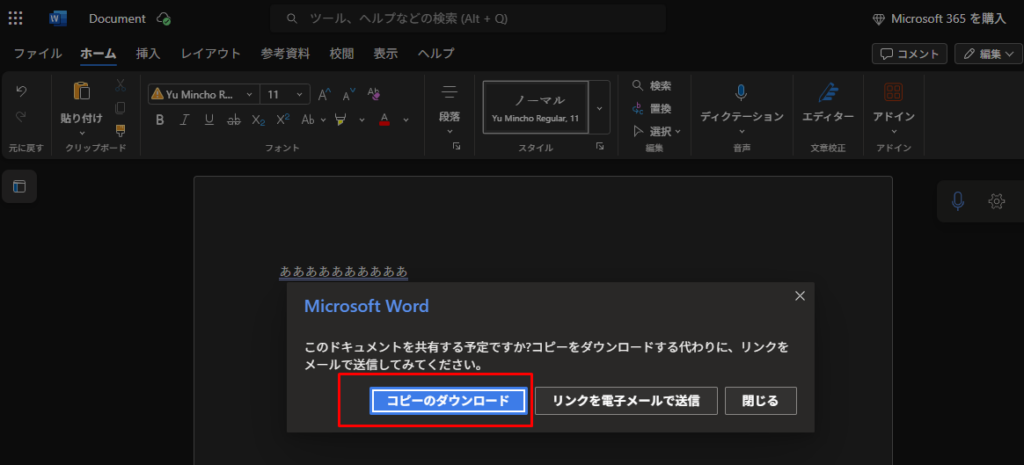Open paragraph dialog launcher icon
The height and width of the screenshot is (465, 1024).
pos(456,147)
